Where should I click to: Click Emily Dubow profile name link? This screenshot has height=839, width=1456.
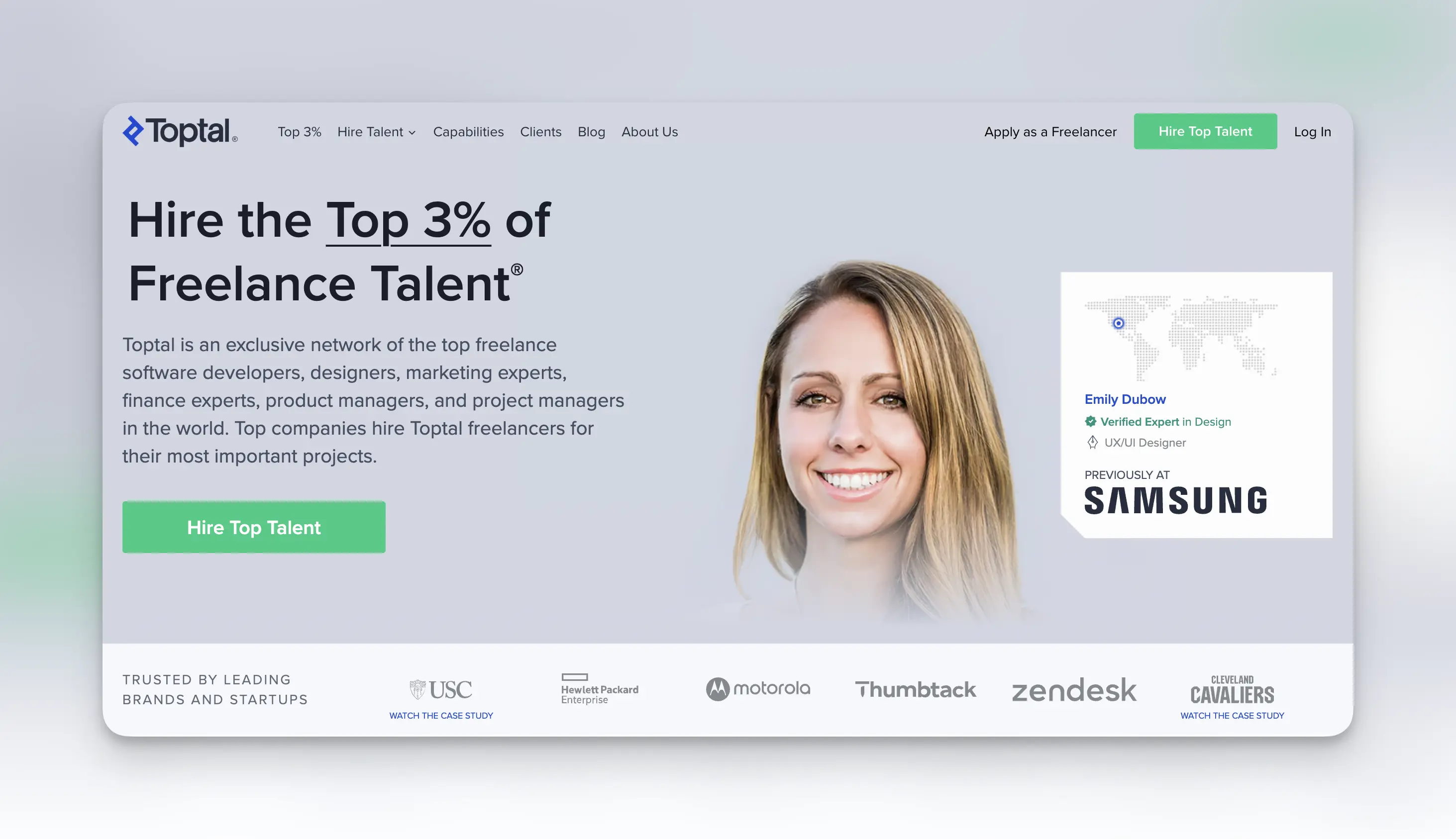tap(1124, 398)
